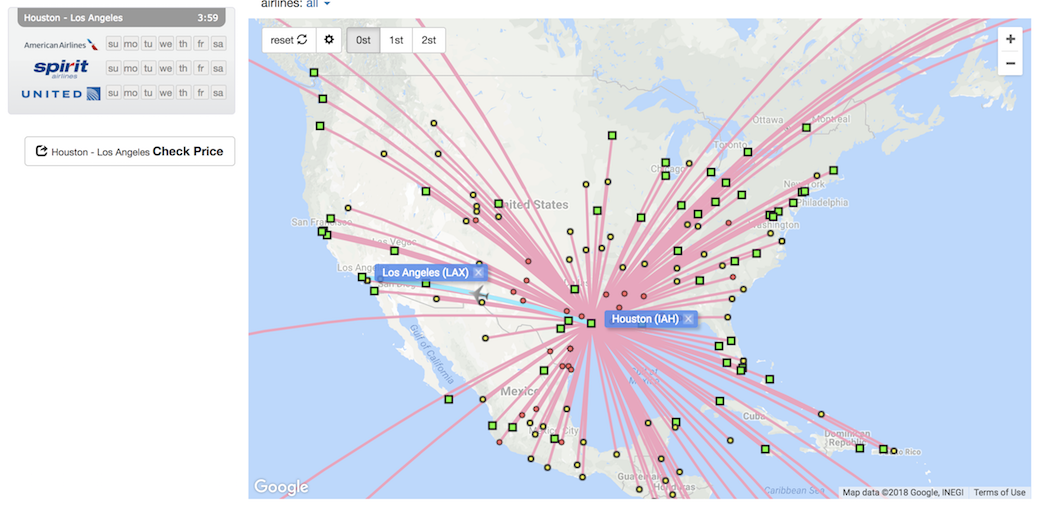
Task: Toggle Friday for Spirit Airlines
Action: pyautogui.click(x=201, y=68)
